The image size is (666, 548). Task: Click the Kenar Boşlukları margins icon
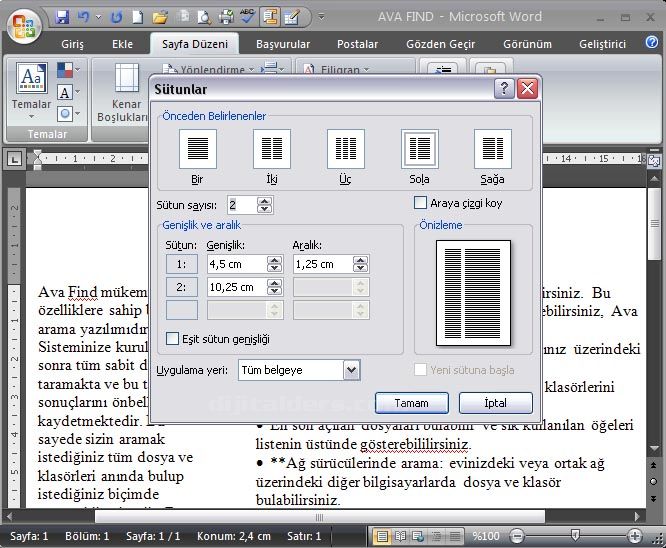point(127,77)
